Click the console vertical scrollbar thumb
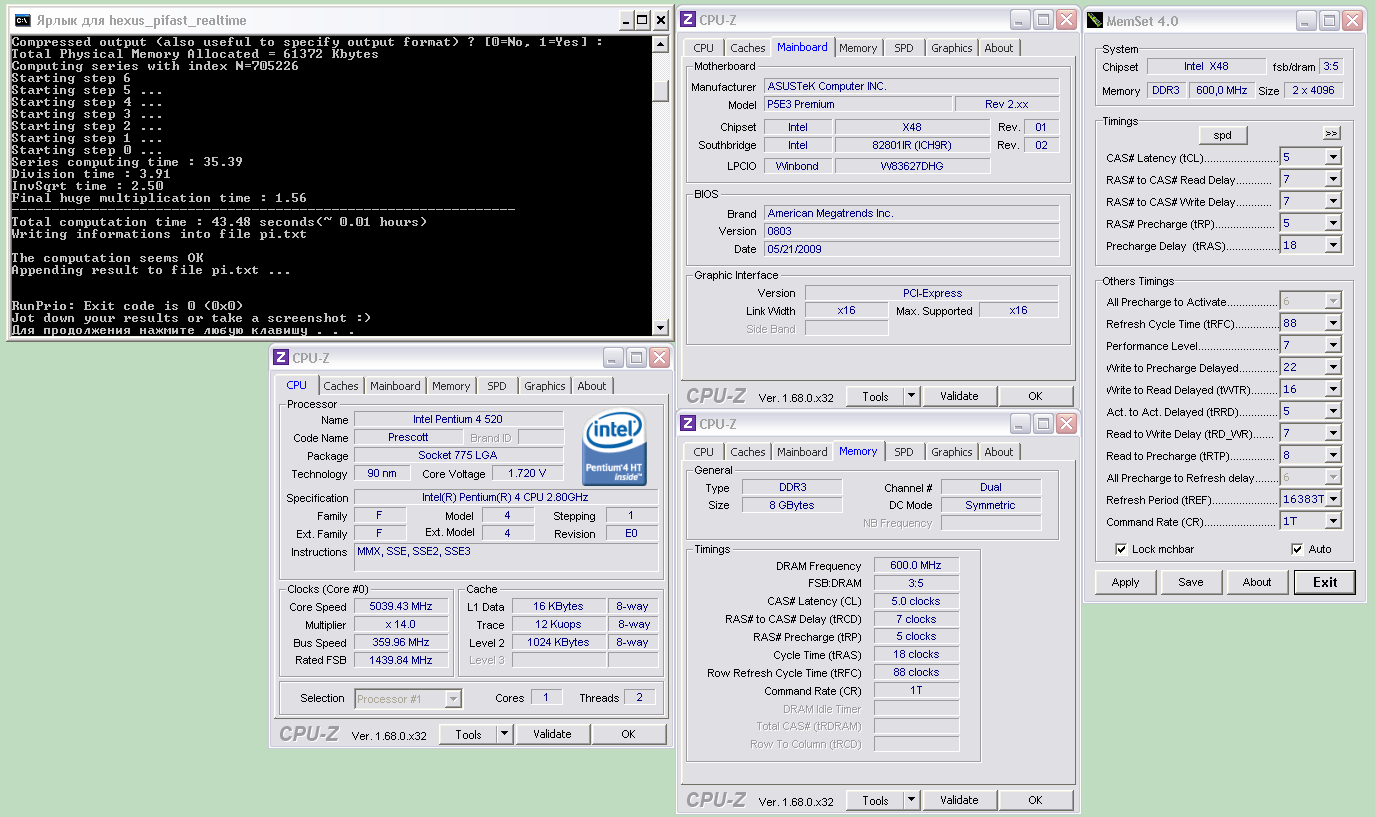Viewport: 1375px width, 817px height. [x=659, y=90]
